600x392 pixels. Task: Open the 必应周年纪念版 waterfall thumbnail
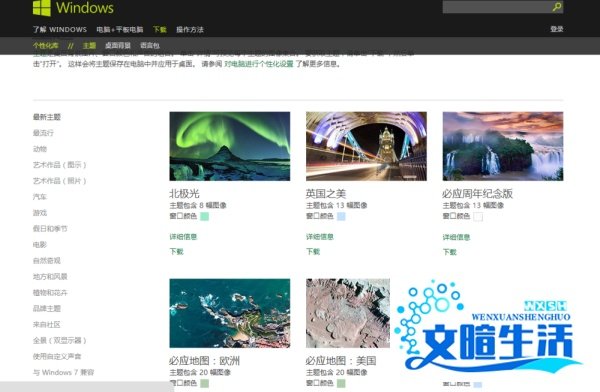tap(503, 146)
